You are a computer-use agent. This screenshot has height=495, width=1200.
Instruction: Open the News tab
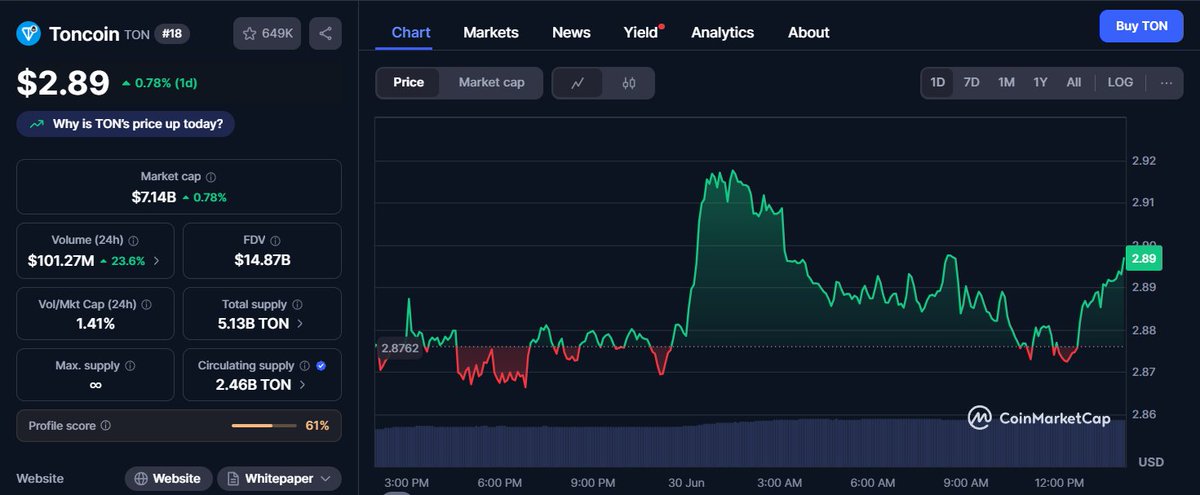click(571, 32)
